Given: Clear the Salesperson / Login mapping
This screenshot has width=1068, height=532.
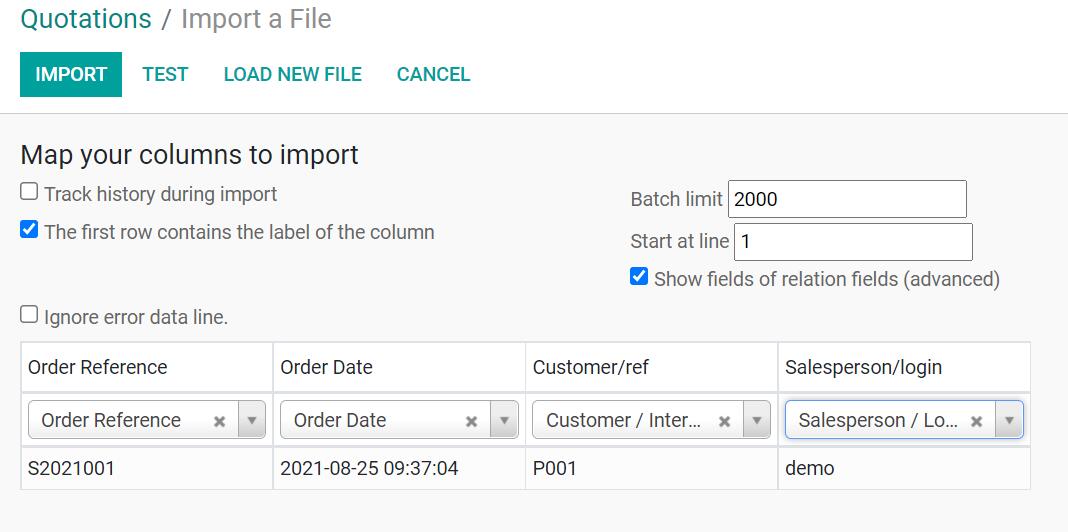Looking at the screenshot, I should 977,422.
